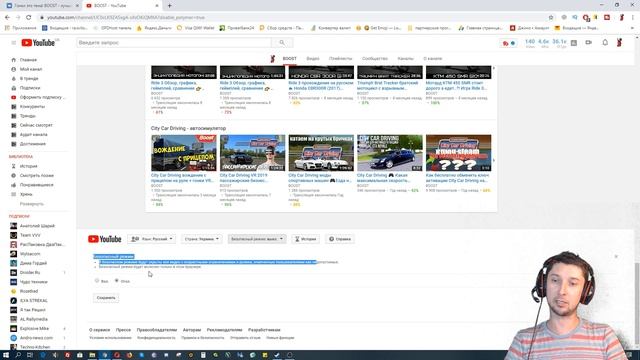The height and width of the screenshot is (360, 640).
Task: Open О сервисе footer link
Action: coord(100,330)
